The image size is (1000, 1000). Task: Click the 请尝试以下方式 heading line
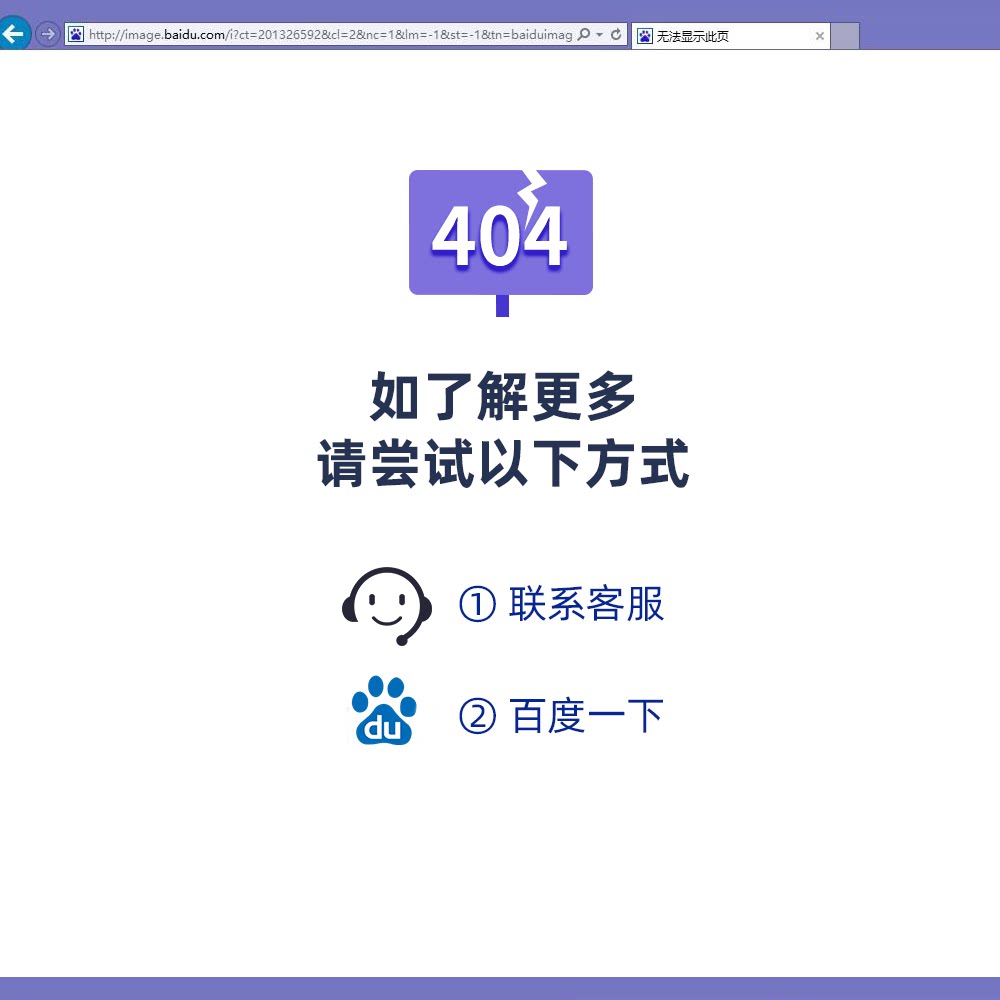[x=503, y=465]
